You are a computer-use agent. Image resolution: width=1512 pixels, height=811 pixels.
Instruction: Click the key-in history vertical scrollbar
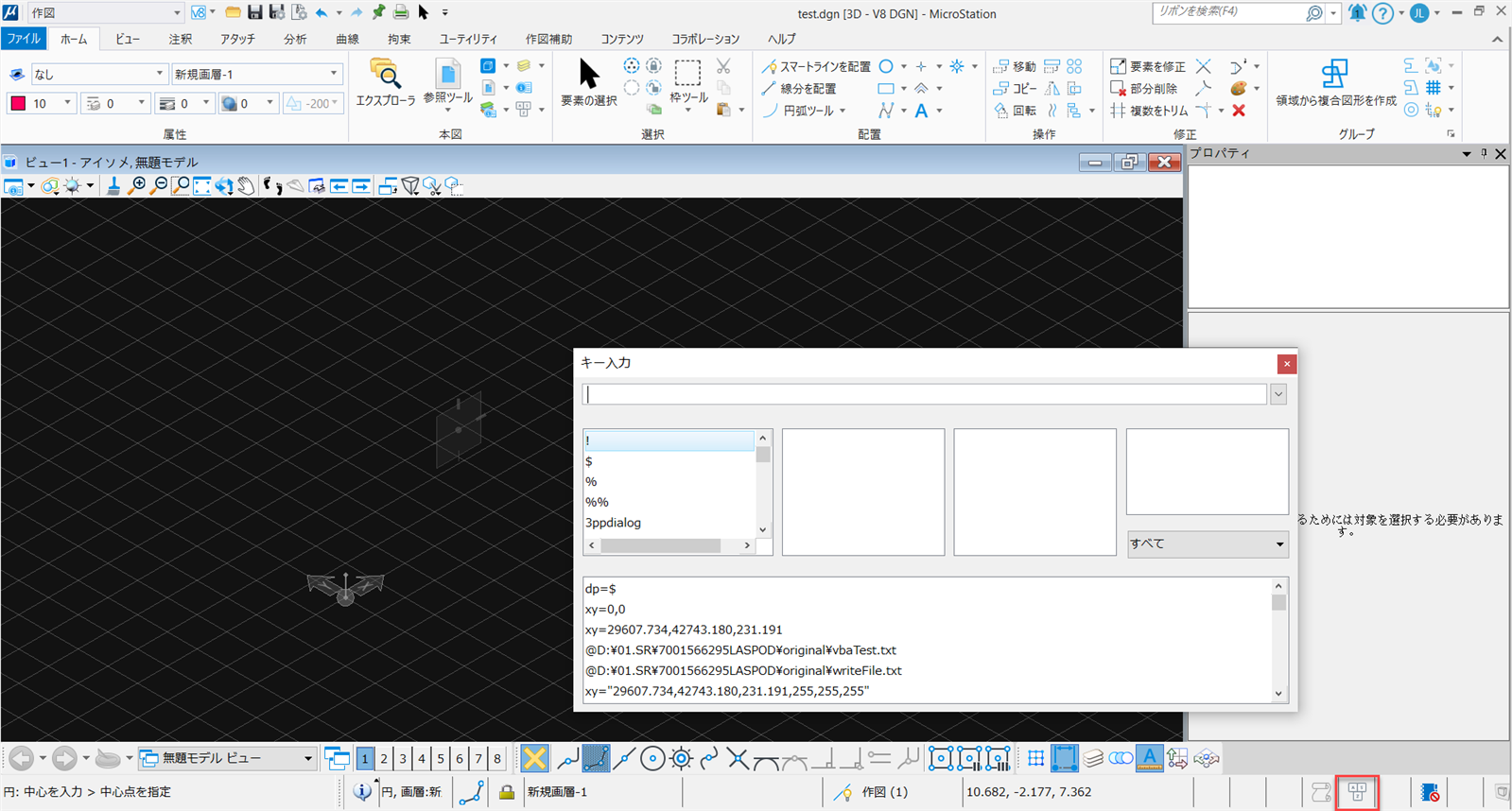point(1278,639)
